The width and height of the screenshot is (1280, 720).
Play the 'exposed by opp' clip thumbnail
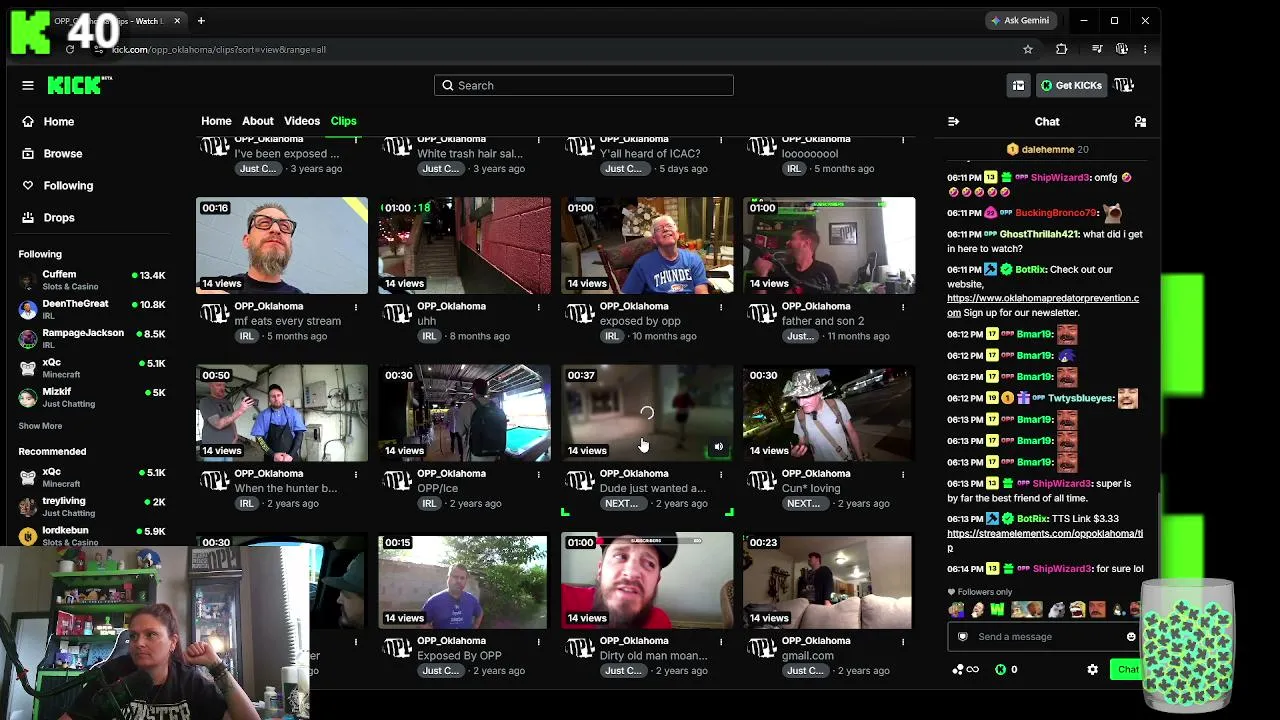pyautogui.click(x=647, y=245)
